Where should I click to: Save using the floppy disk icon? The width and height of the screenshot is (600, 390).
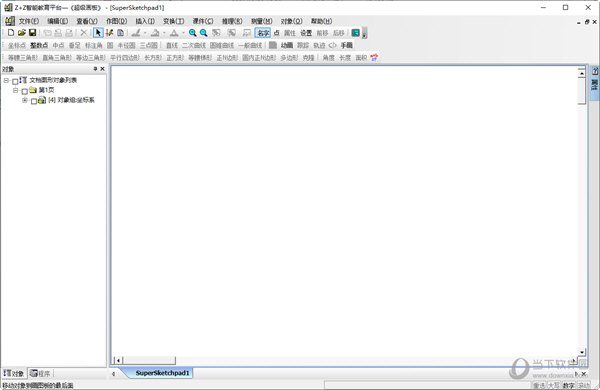pyautogui.click(x=33, y=33)
